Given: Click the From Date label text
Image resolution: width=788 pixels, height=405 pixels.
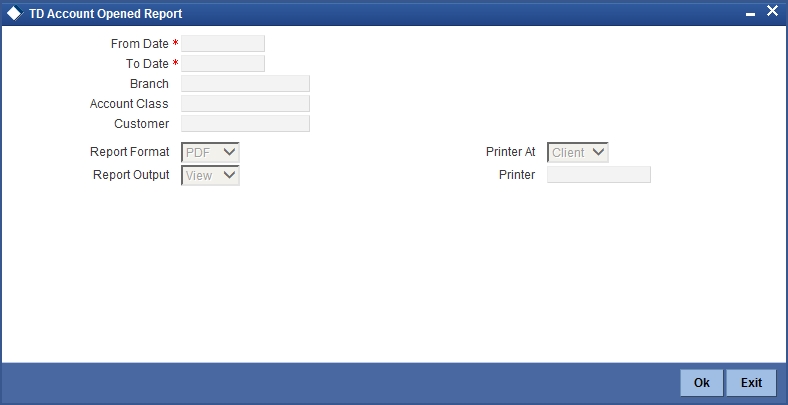Looking at the screenshot, I should (140, 44).
